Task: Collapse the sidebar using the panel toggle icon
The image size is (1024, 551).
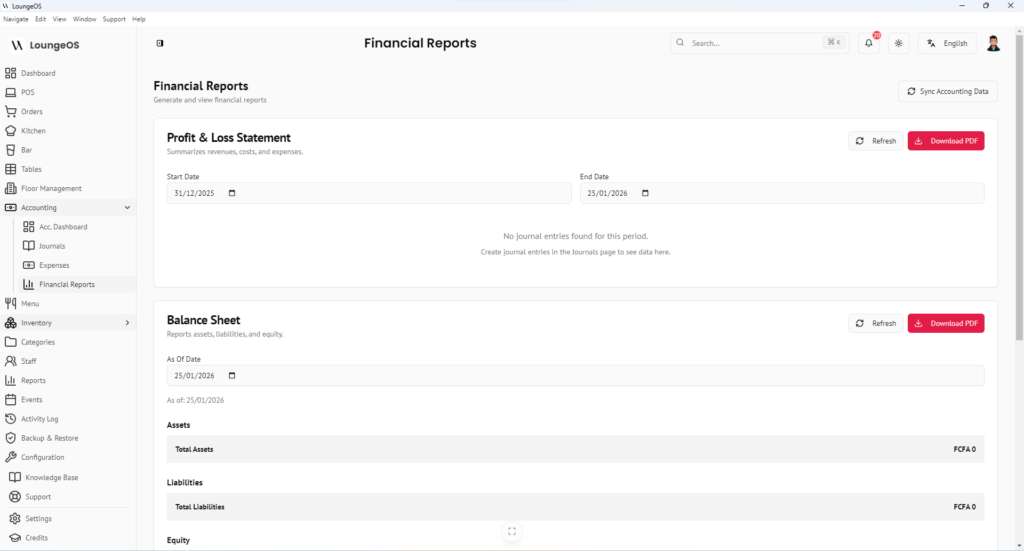Action: coord(160,43)
